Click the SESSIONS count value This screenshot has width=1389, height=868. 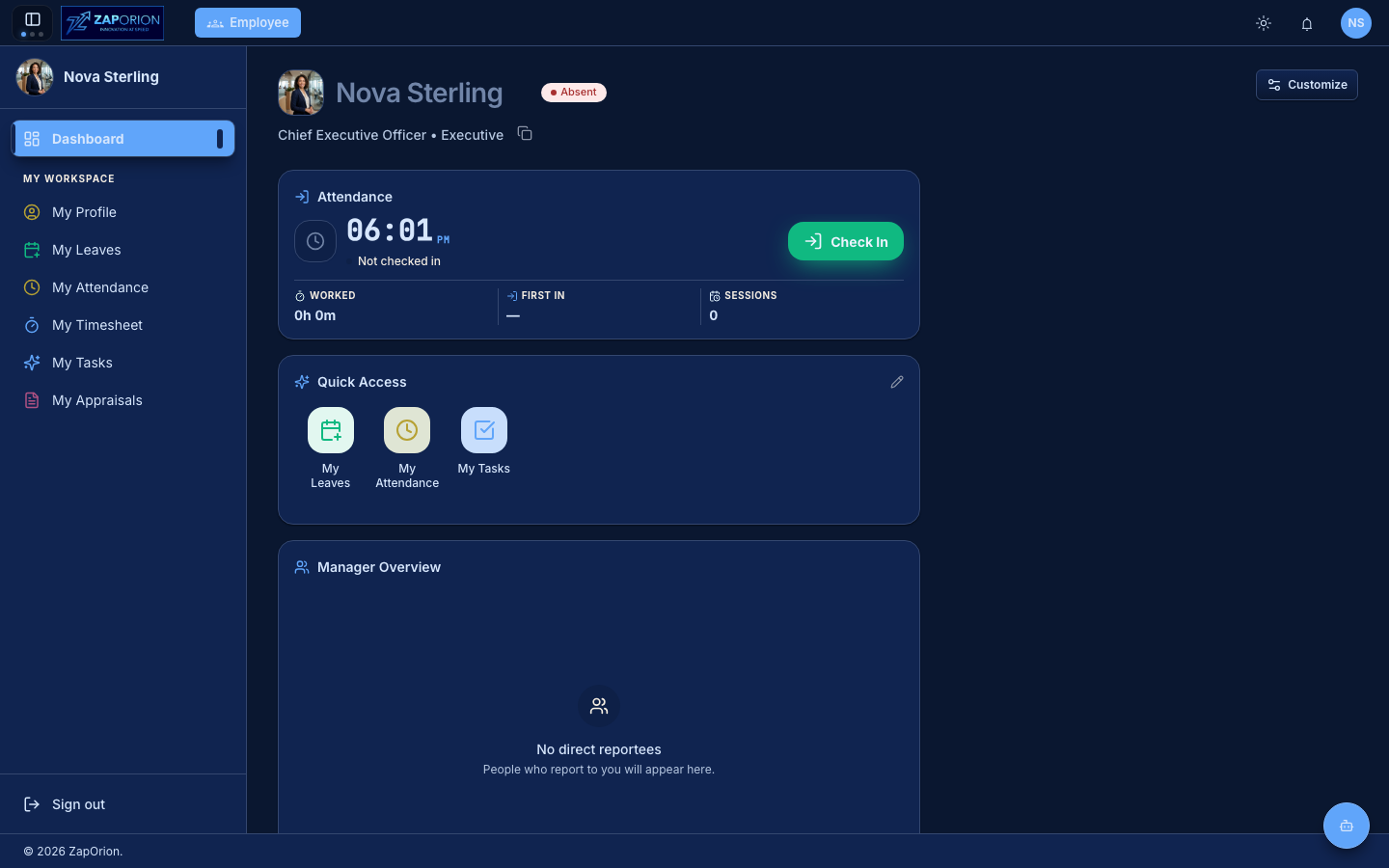(x=714, y=315)
